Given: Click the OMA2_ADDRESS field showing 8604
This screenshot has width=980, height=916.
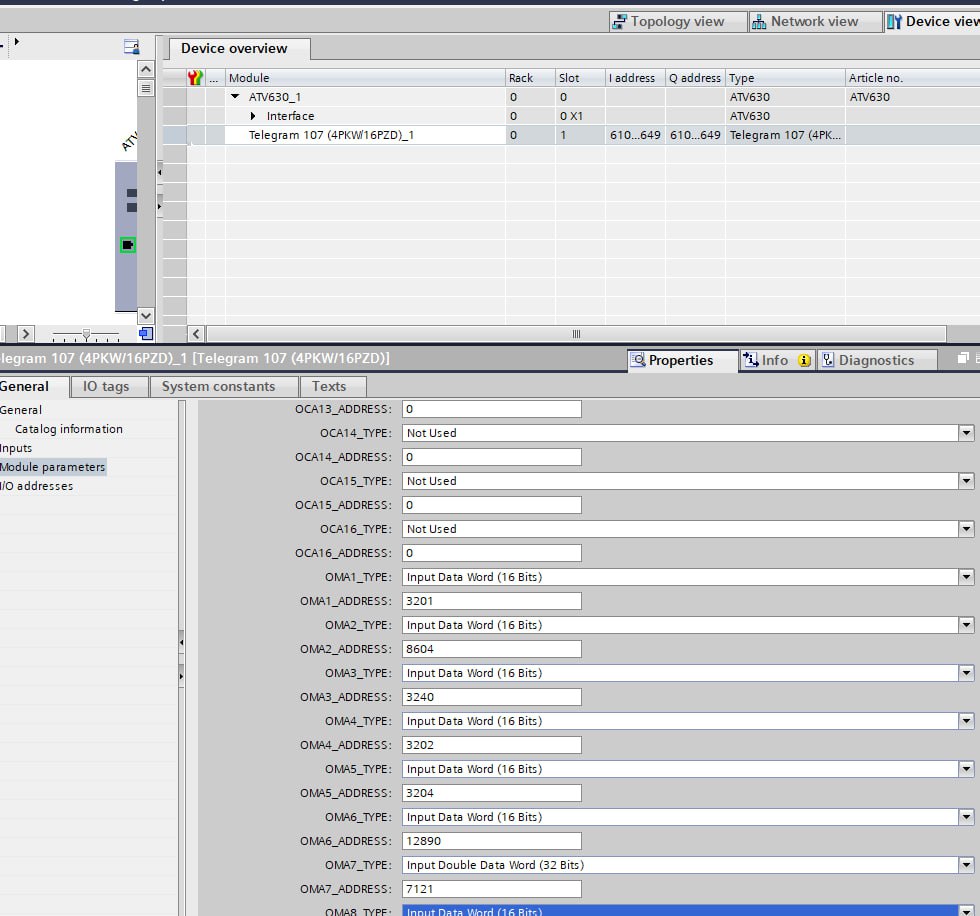Looking at the screenshot, I should pos(492,649).
